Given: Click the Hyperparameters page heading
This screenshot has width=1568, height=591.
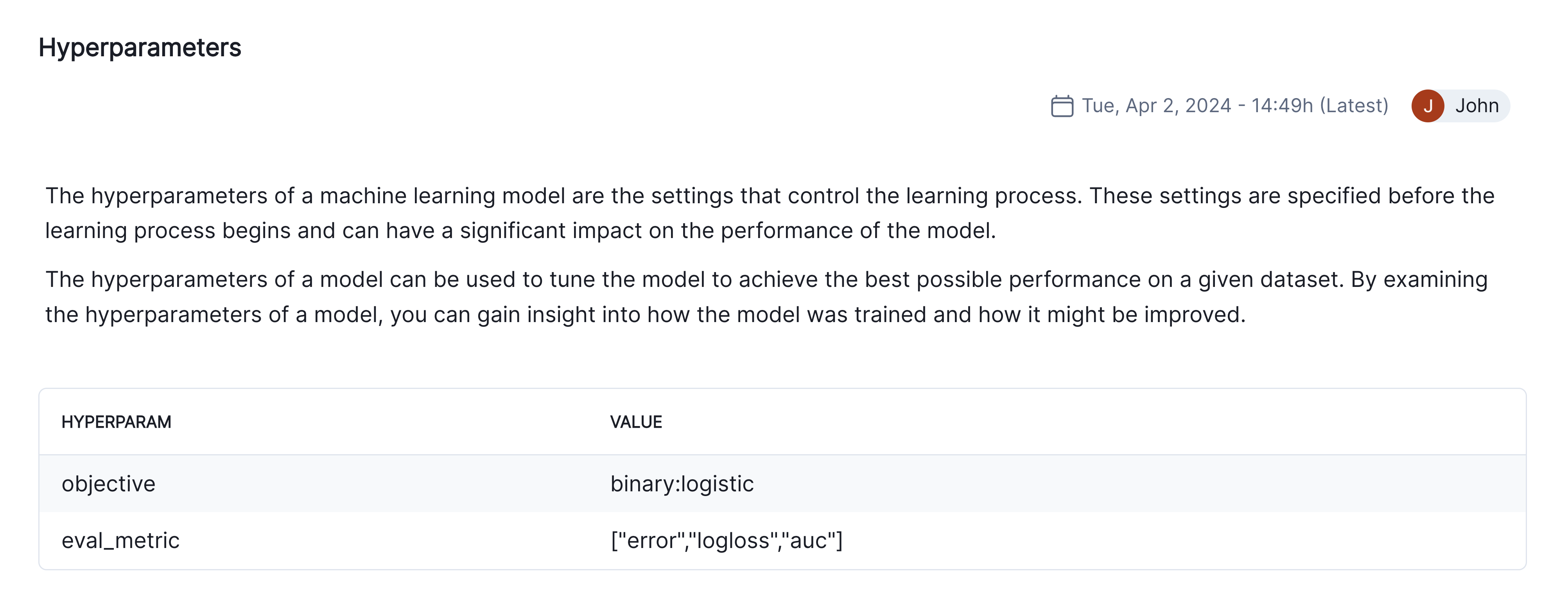Looking at the screenshot, I should tap(140, 47).
